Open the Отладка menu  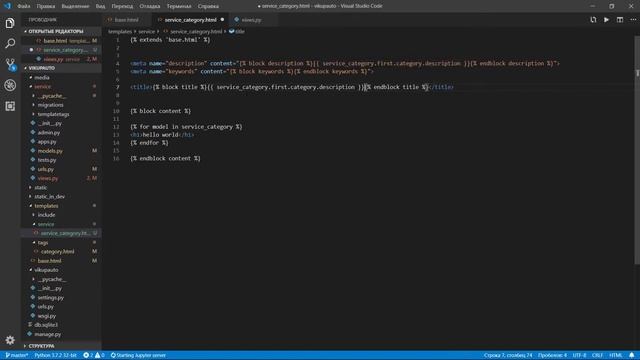(x=149, y=6)
